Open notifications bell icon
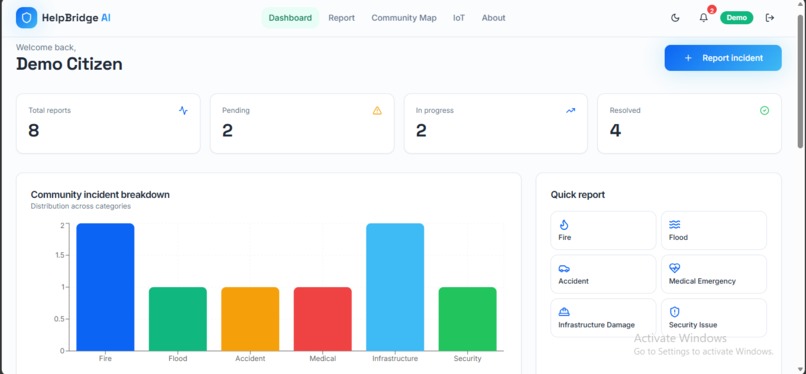Viewport: 806px width, 374px height. [703, 18]
